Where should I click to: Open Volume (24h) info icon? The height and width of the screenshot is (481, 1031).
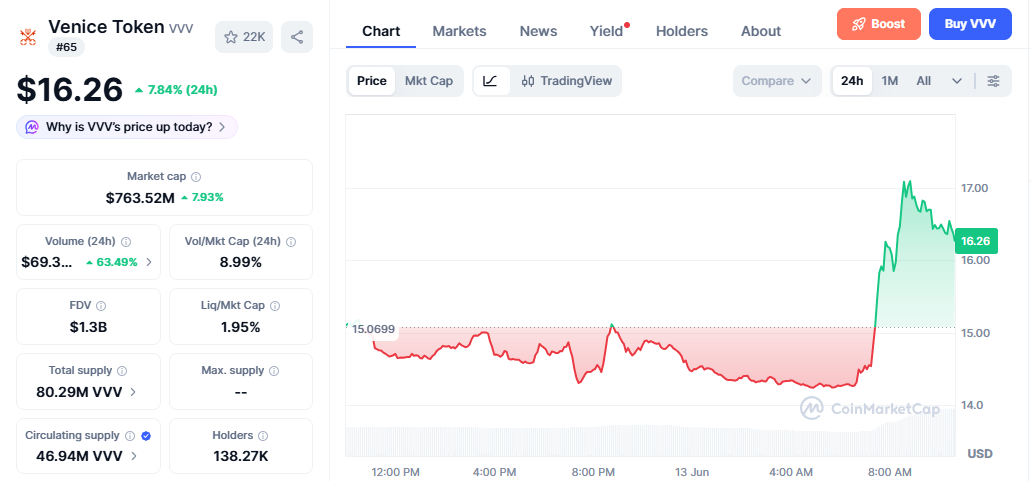point(126,242)
